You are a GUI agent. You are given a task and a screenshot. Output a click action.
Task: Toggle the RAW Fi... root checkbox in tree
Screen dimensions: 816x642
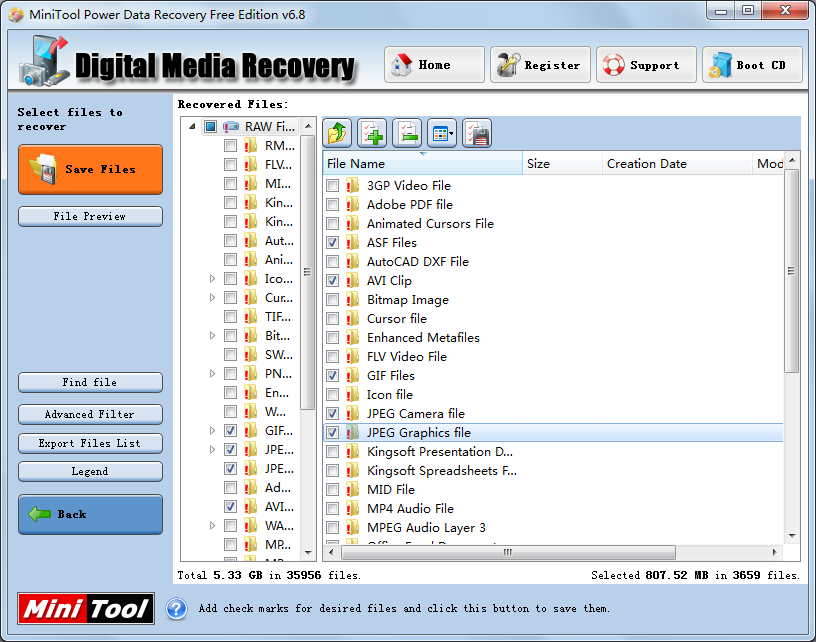[x=210, y=126]
